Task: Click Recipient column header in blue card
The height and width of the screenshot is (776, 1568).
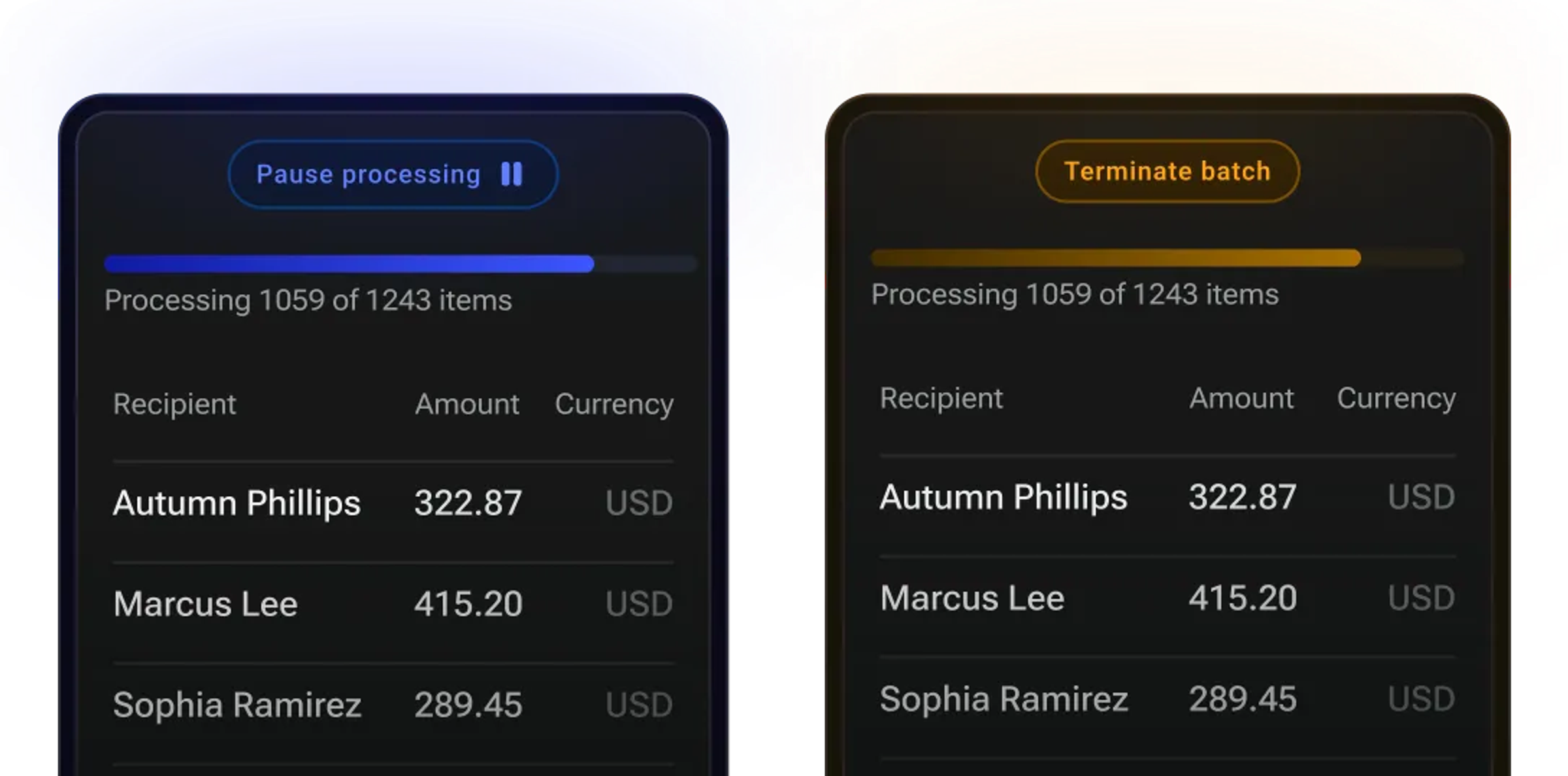Action: point(174,404)
